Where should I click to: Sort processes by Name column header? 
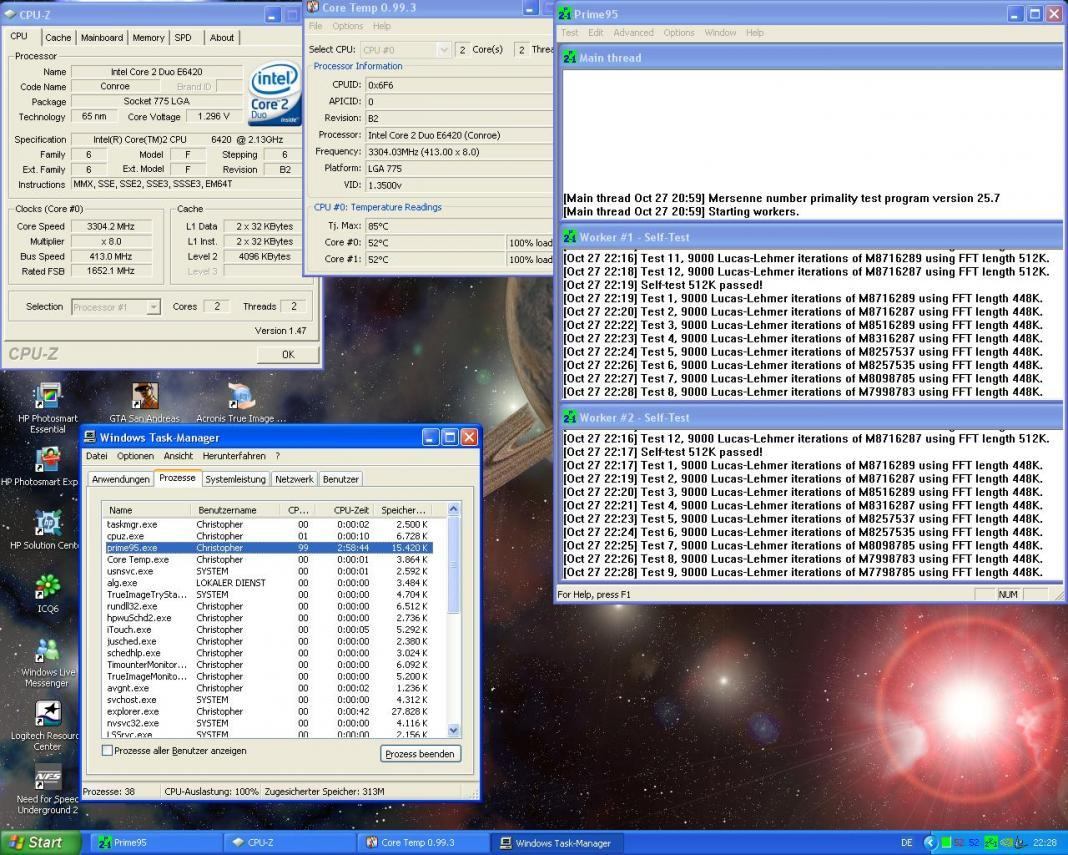146,510
